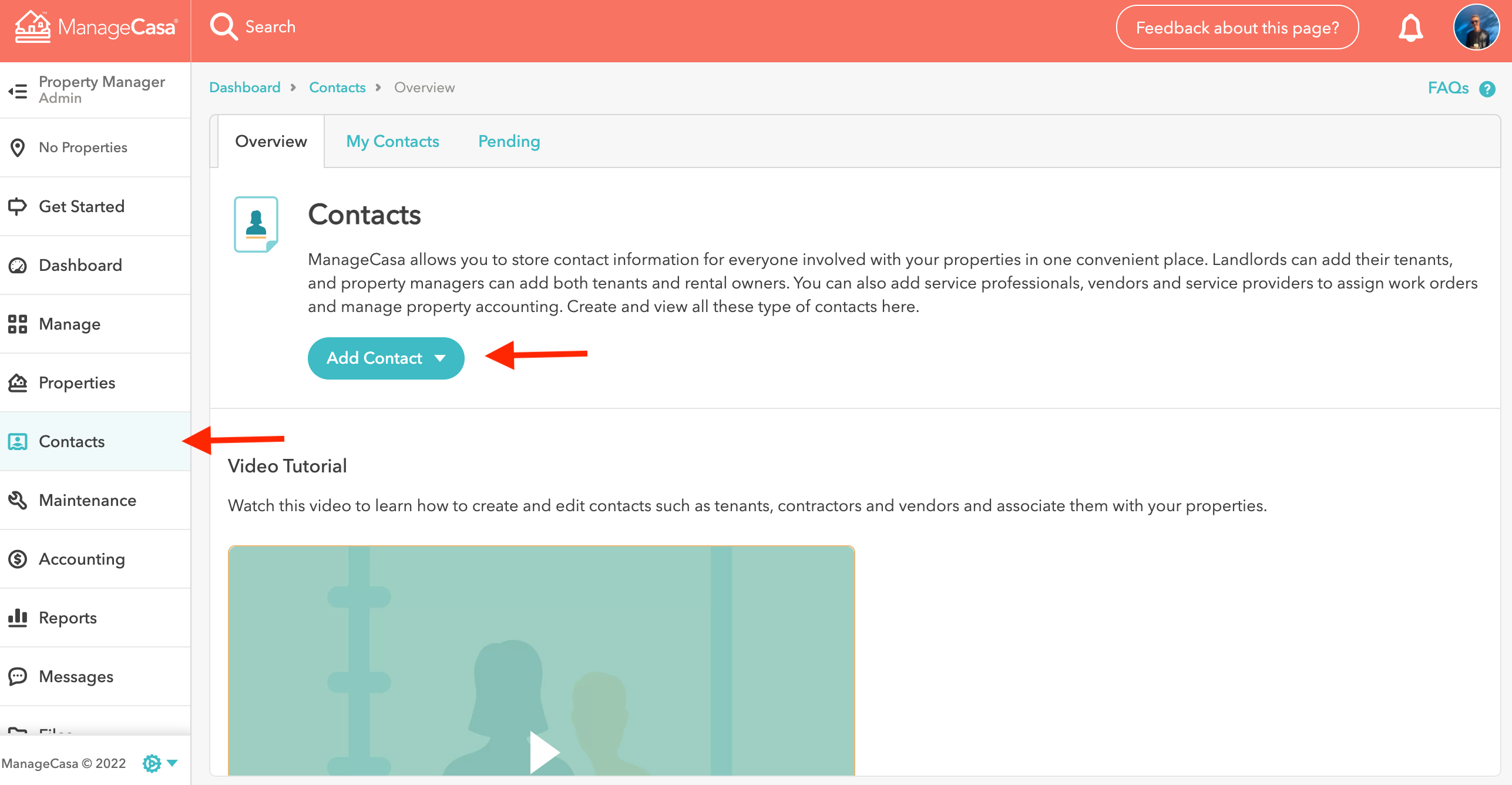
Task: Click the Dashboard gauge icon
Action: 18,266
